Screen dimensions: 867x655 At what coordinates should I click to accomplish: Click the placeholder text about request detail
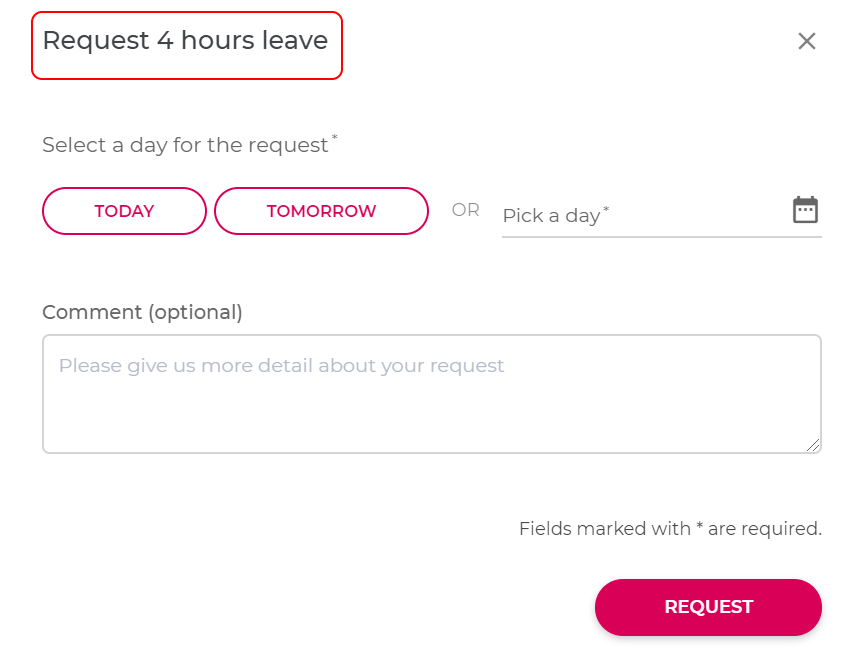tap(281, 366)
